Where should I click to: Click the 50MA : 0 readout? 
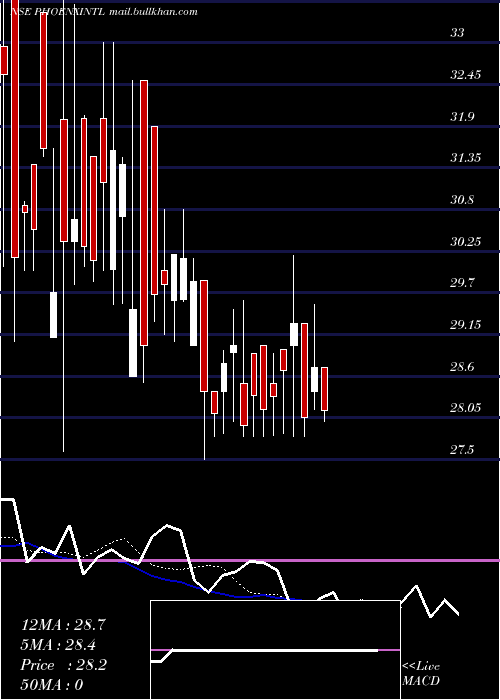pos(52,685)
